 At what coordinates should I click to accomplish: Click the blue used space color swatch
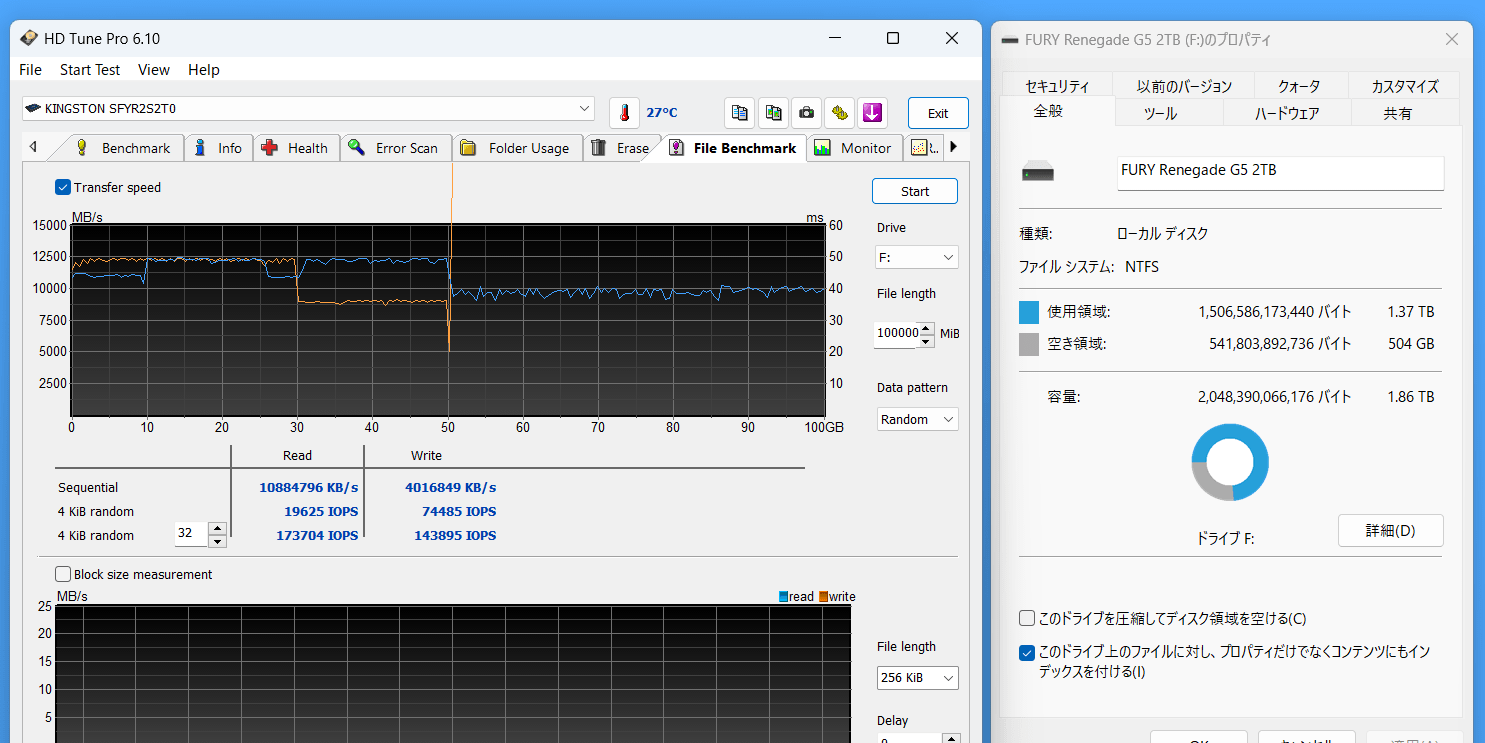pos(1029,312)
